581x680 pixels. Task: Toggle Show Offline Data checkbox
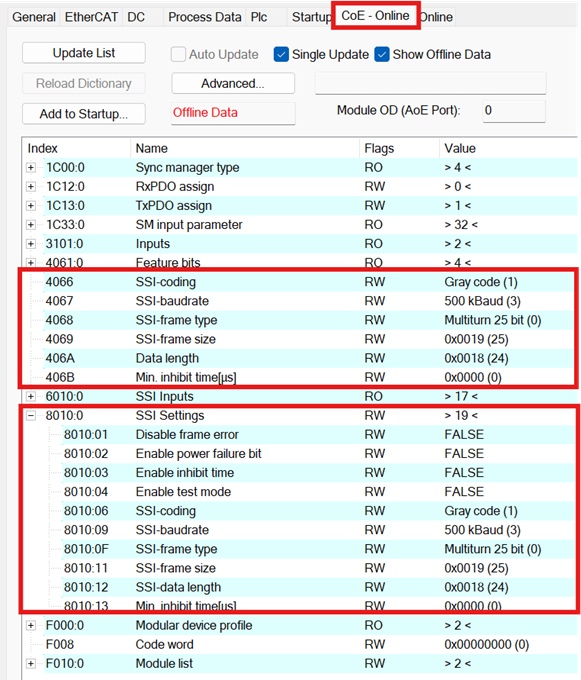[x=382, y=55]
